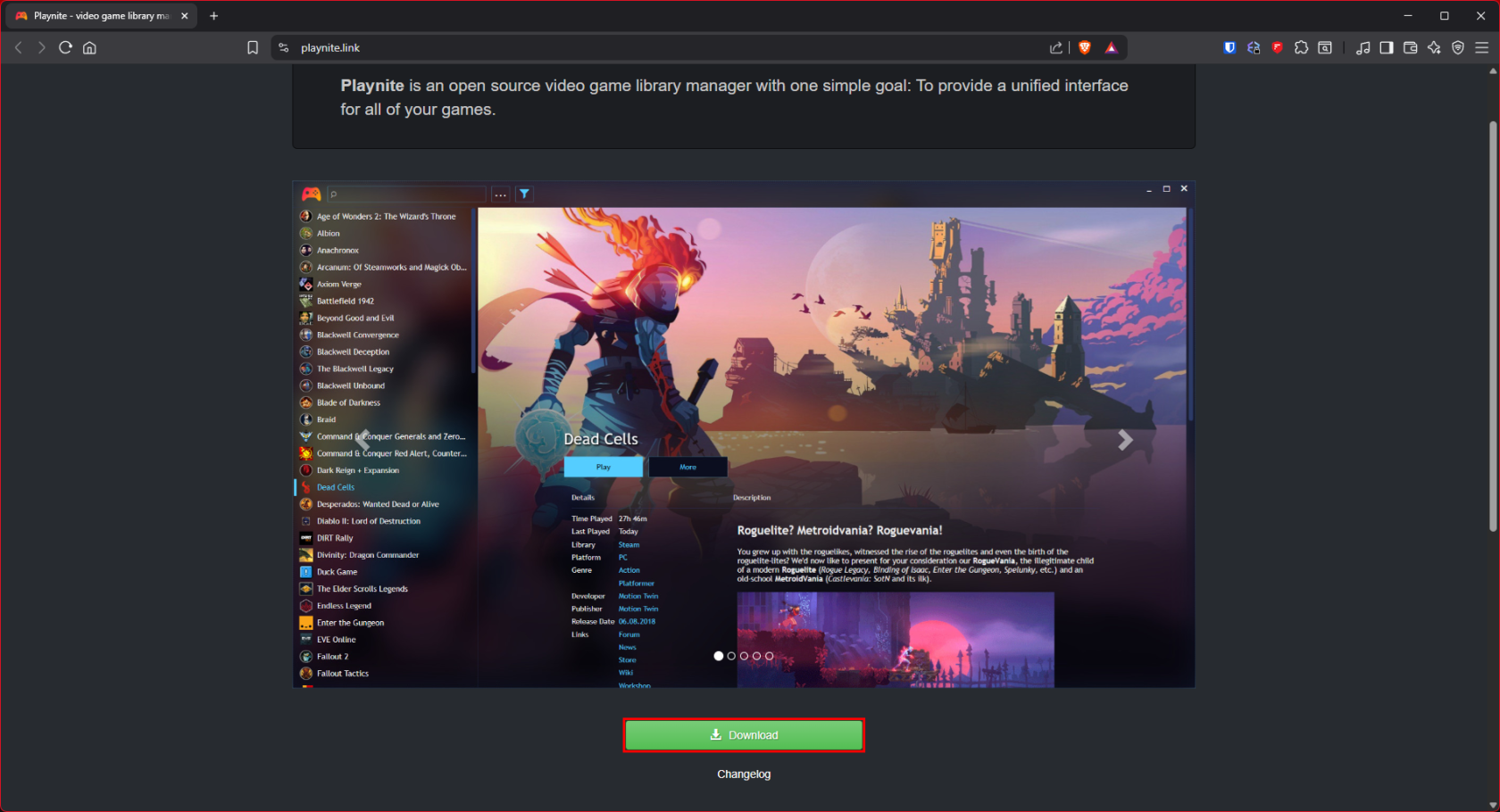
Task: Click the share icon in address bar
Action: point(1055,47)
